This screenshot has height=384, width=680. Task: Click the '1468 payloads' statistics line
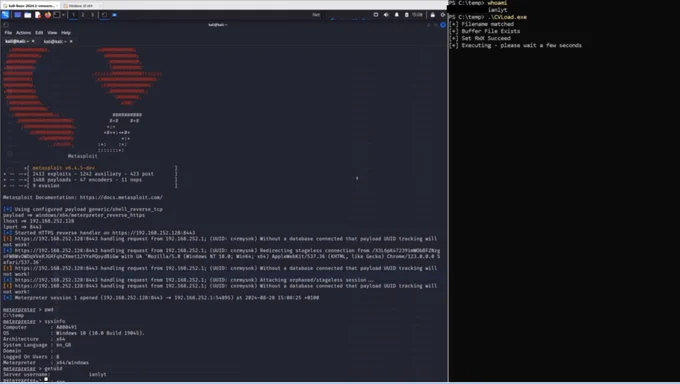[x=87, y=180]
